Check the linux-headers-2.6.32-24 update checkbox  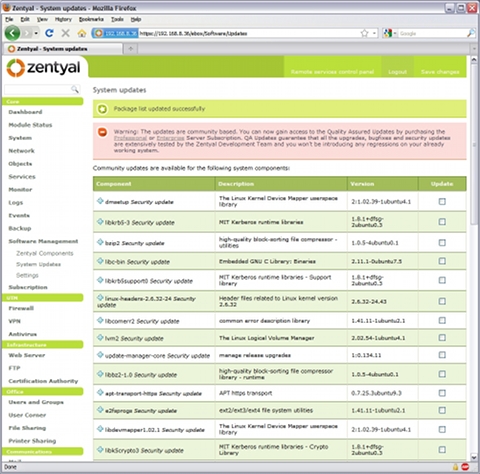pyautogui.click(x=442, y=301)
